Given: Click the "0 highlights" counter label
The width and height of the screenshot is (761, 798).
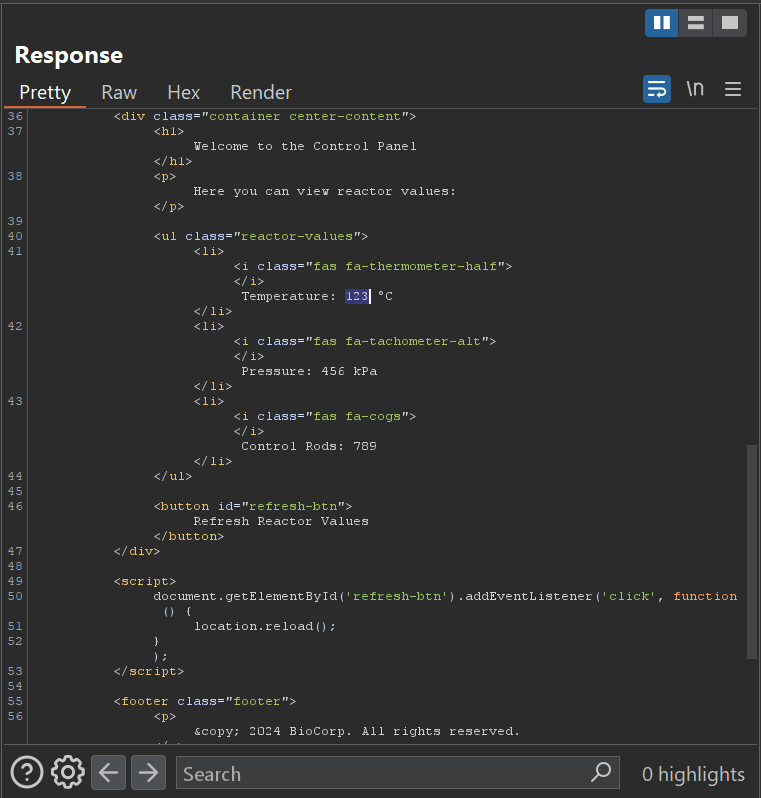Looking at the screenshot, I should pos(693,774).
